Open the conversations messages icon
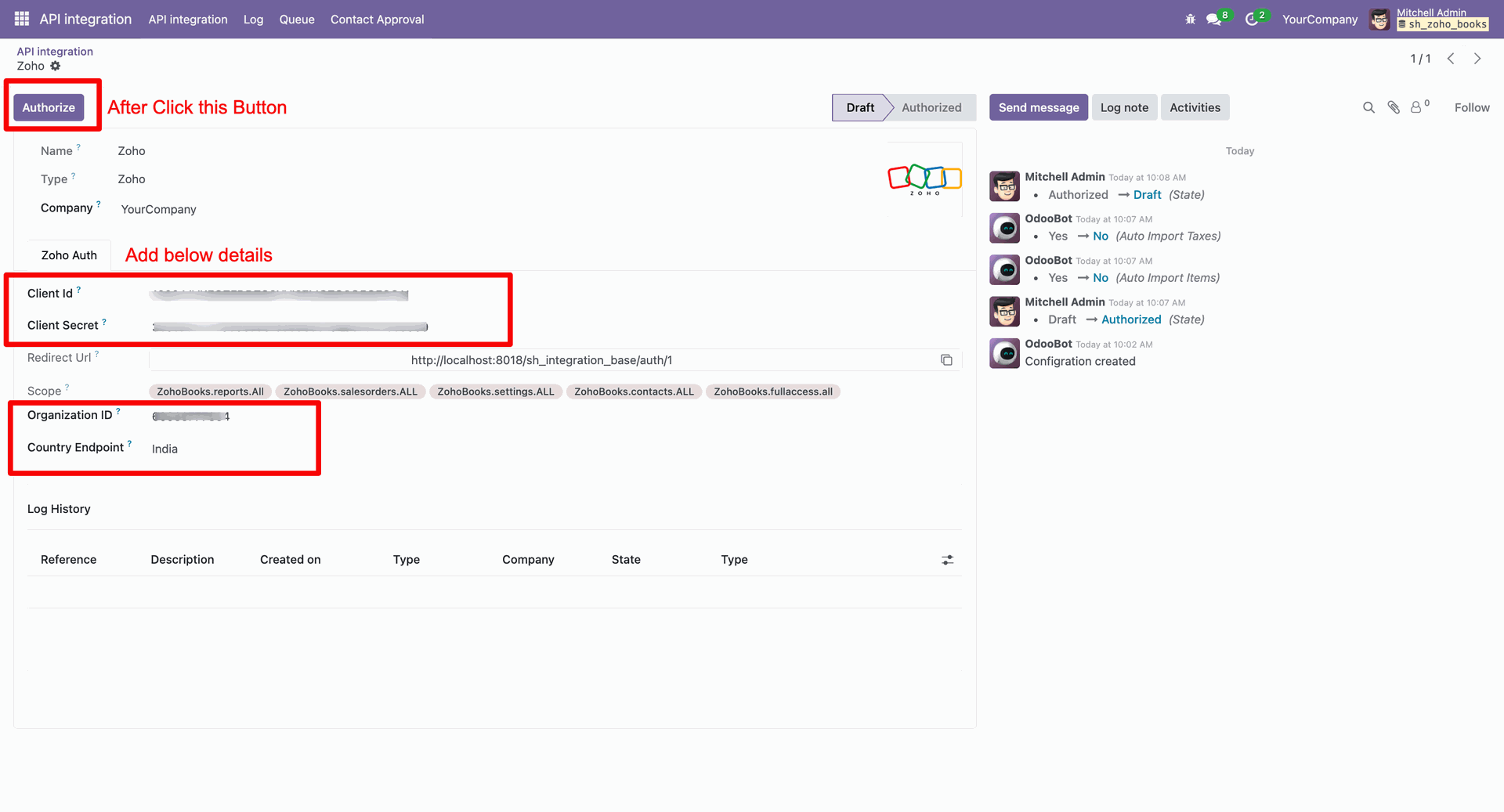 pos(1215,19)
